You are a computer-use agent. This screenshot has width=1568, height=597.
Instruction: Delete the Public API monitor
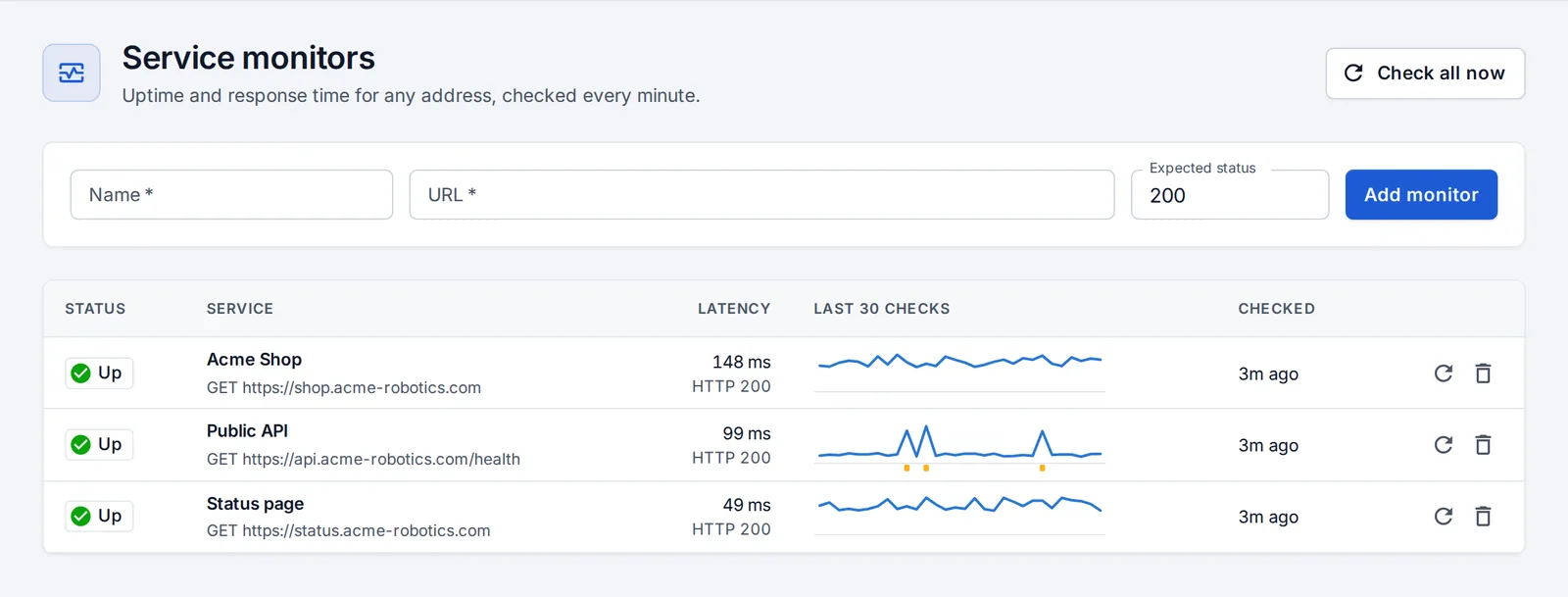click(x=1483, y=445)
